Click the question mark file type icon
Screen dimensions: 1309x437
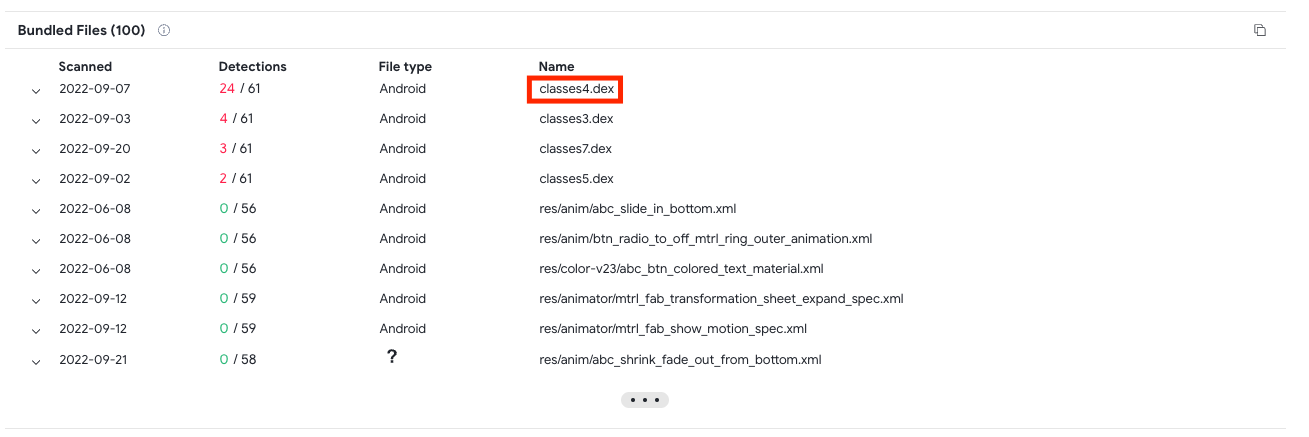click(x=392, y=356)
